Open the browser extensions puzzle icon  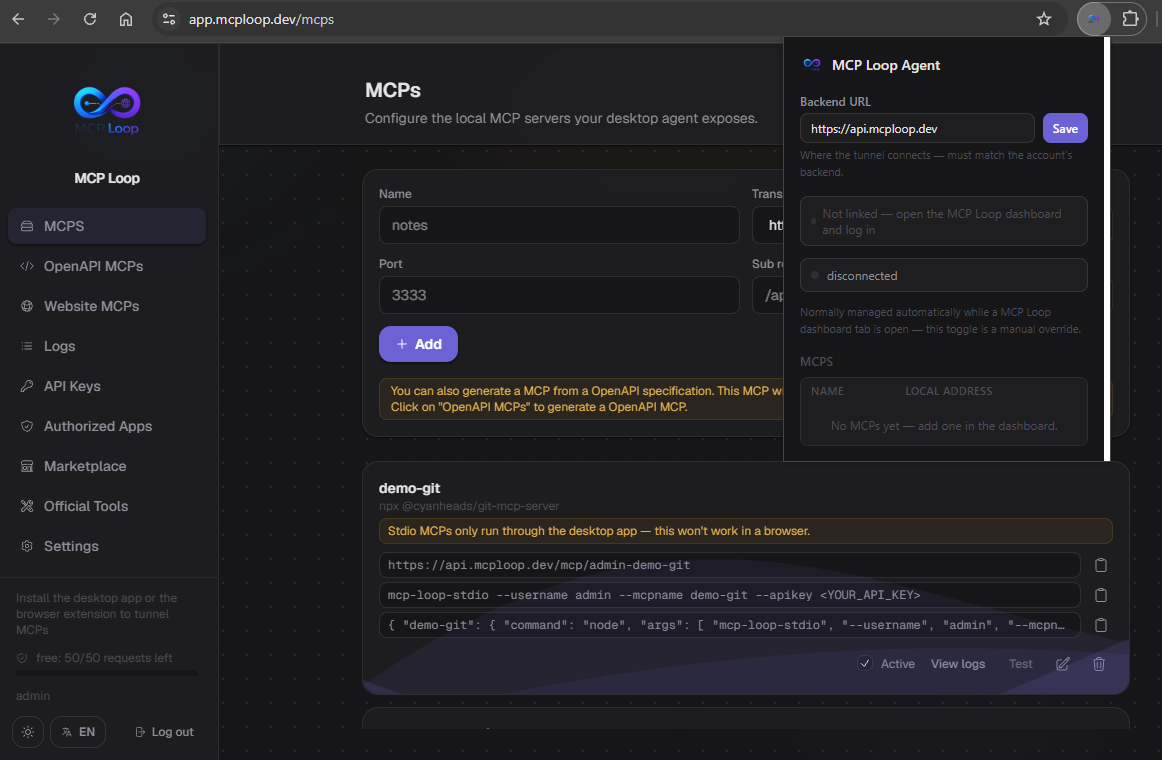click(x=1130, y=19)
